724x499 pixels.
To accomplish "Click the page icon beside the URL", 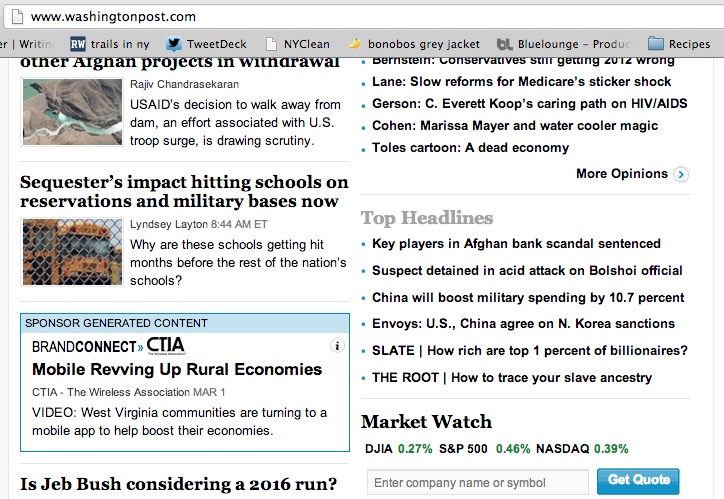I will click(14, 16).
